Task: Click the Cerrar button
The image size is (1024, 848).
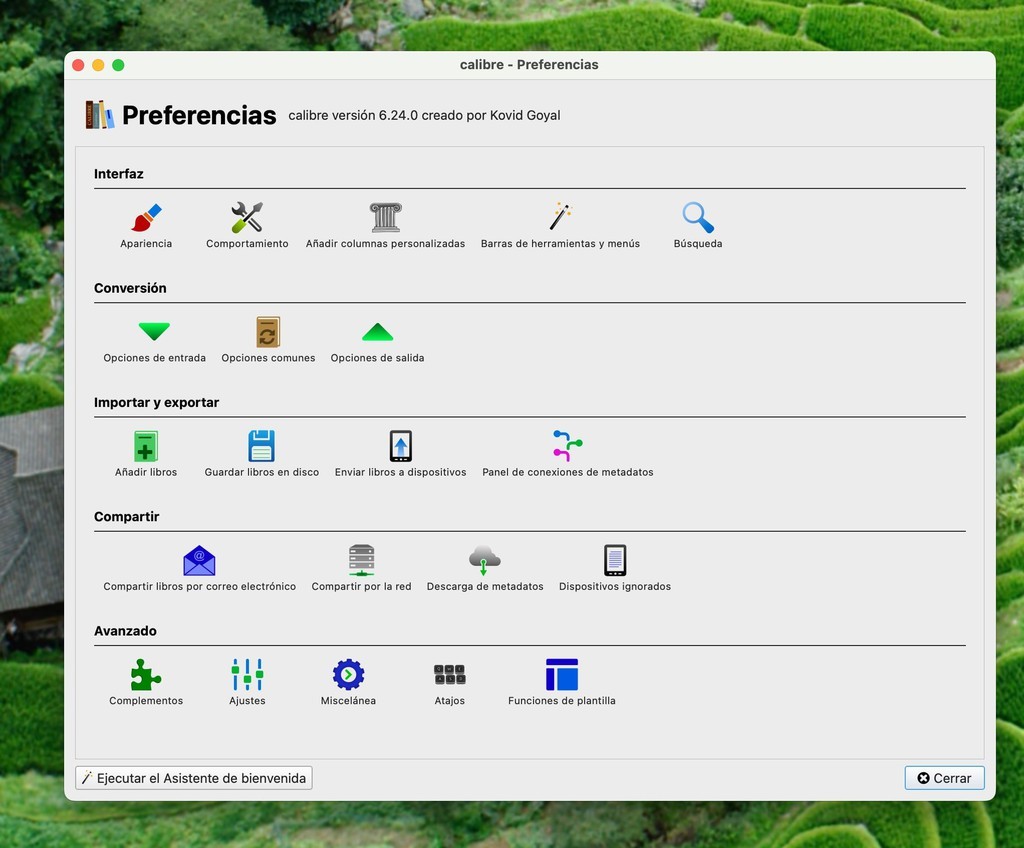Action: 944,778
